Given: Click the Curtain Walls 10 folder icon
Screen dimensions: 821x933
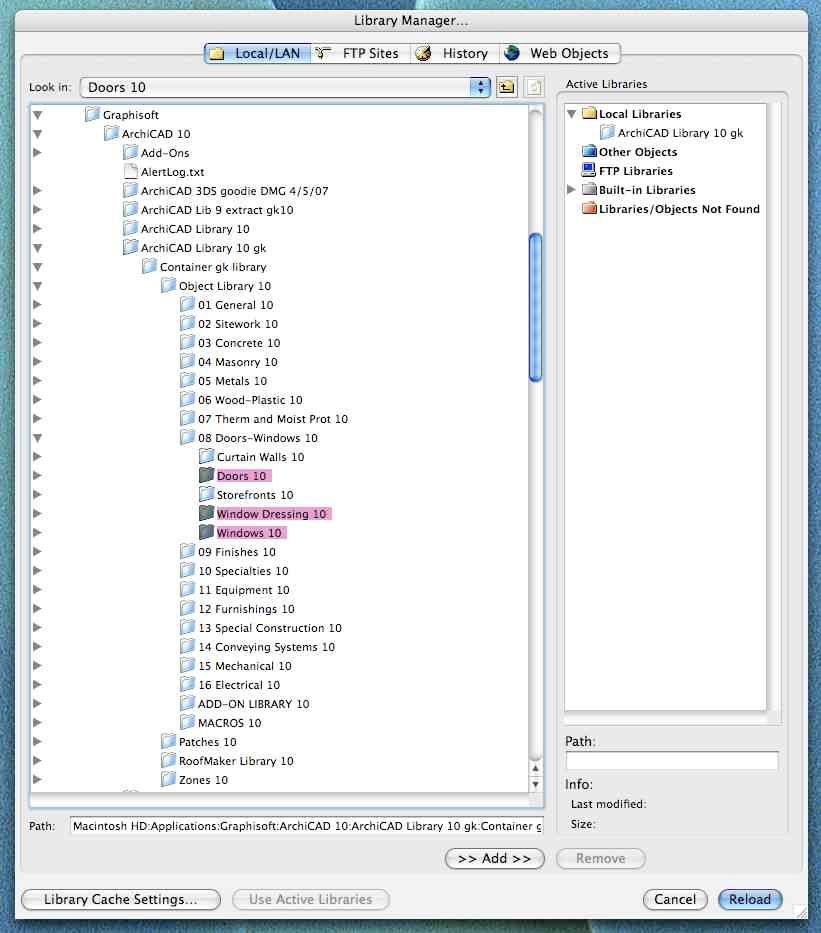Looking at the screenshot, I should click(x=206, y=456).
